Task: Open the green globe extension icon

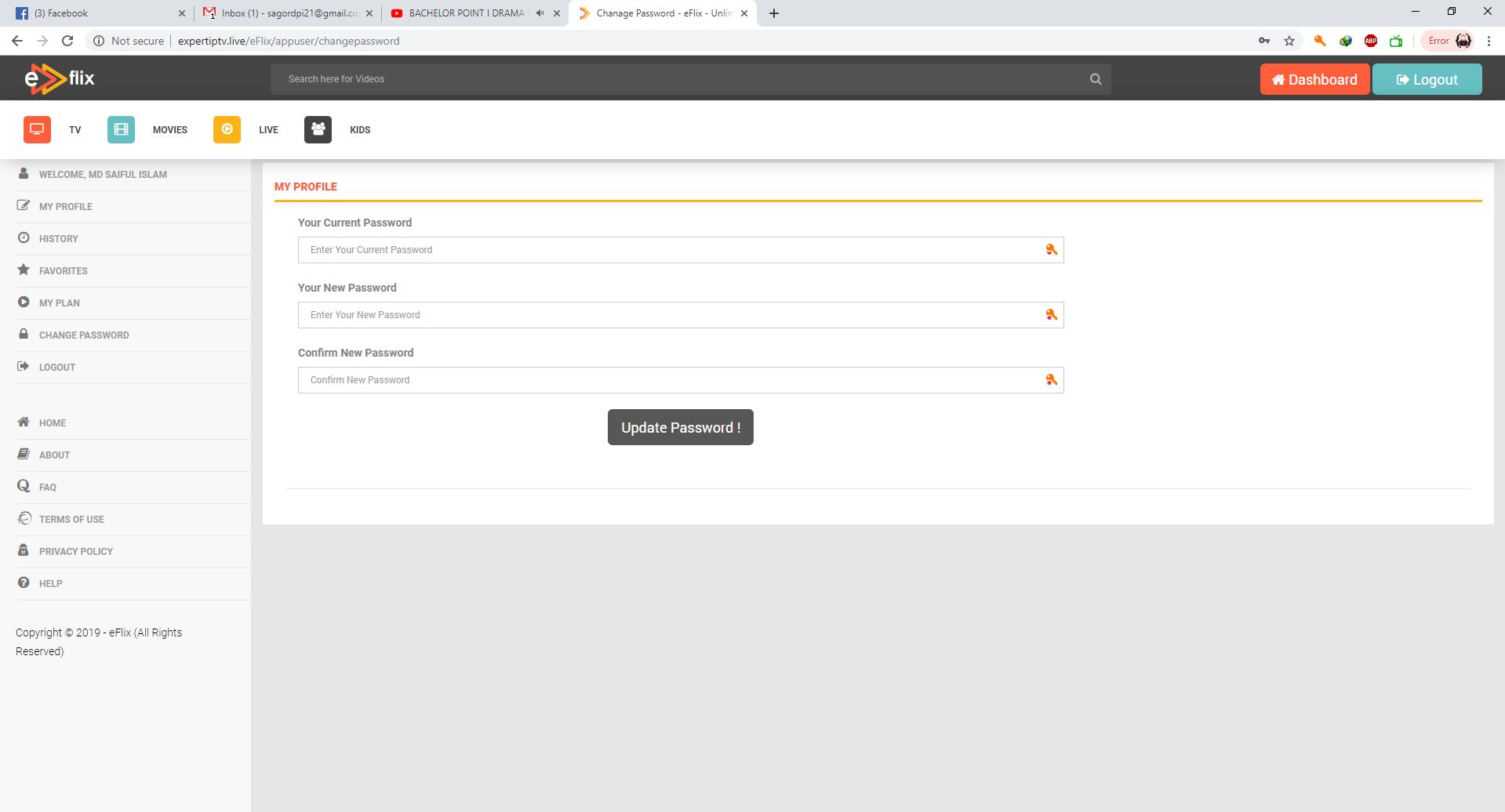Action: click(1346, 41)
